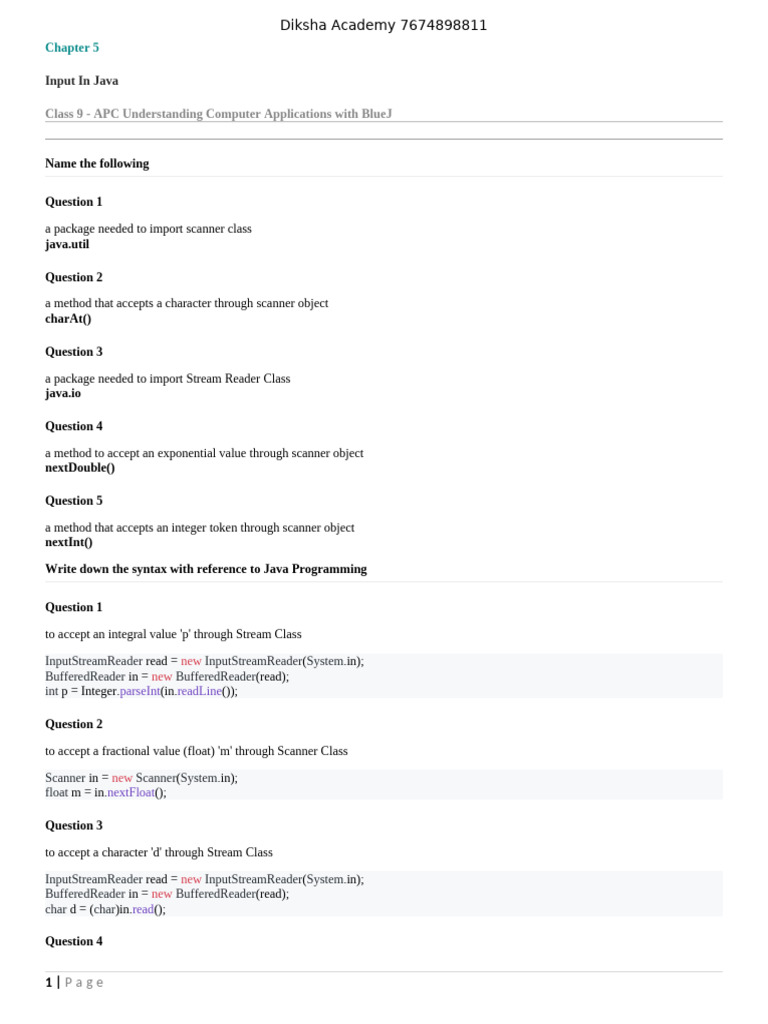Select the Chapter 5 heading
Viewport: 768px width, 1024px height.
click(72, 48)
